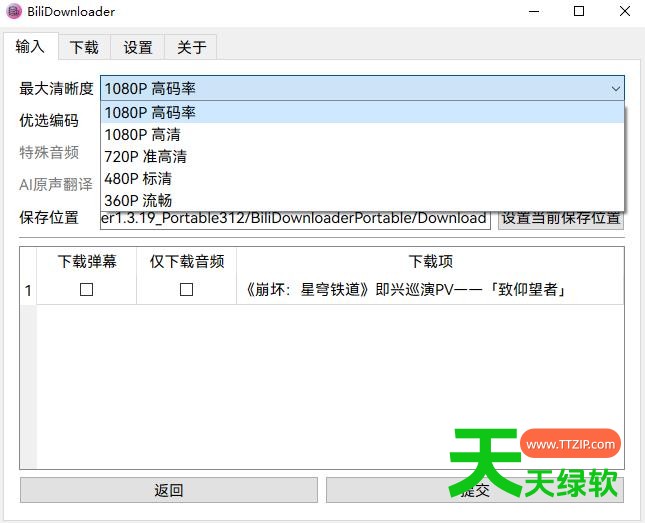Viewport: 645px width, 523px height.
Task: Choose the 1080P 高清 option
Action: (362, 135)
